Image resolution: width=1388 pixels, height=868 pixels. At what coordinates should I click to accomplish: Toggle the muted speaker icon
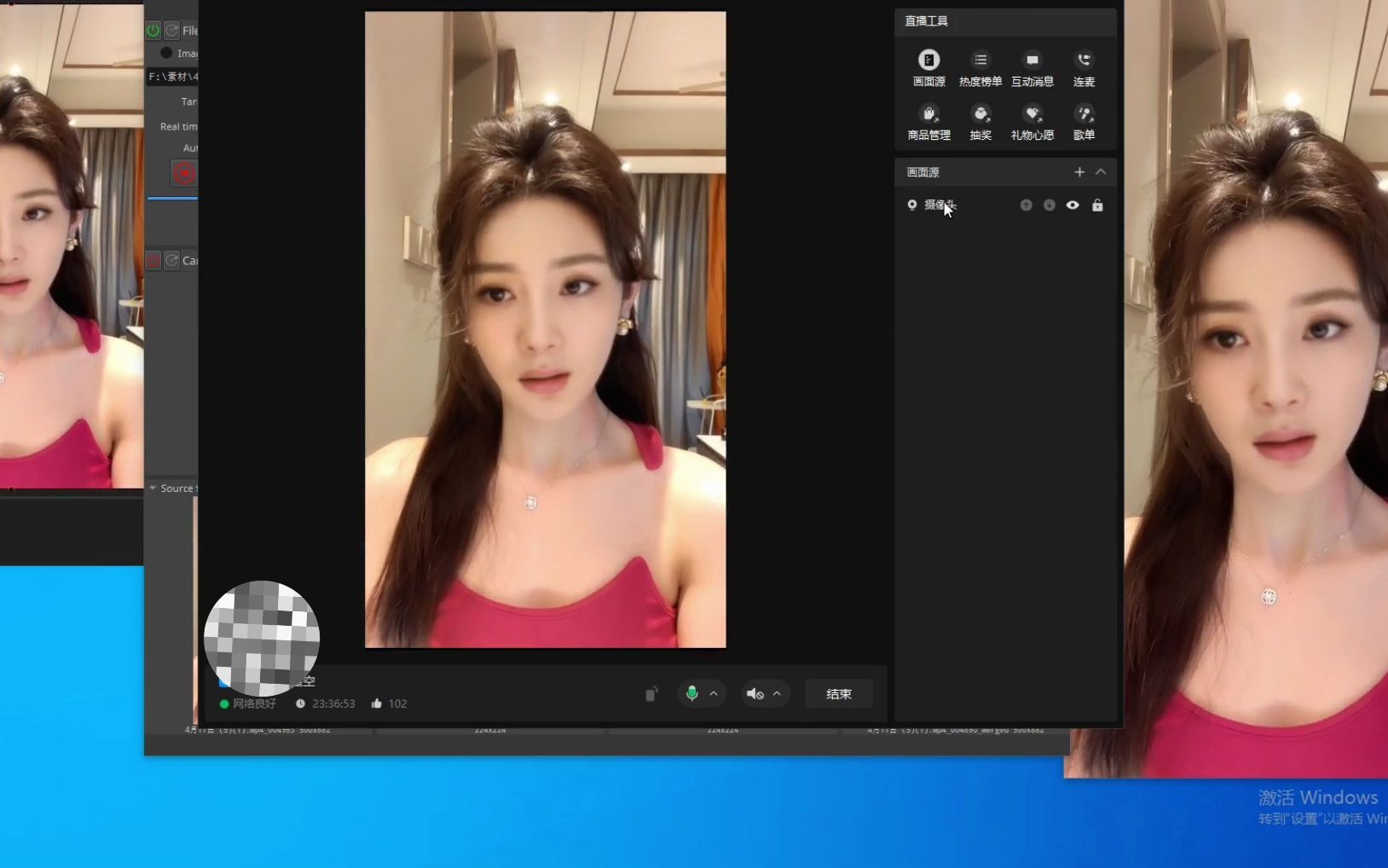[x=755, y=694]
